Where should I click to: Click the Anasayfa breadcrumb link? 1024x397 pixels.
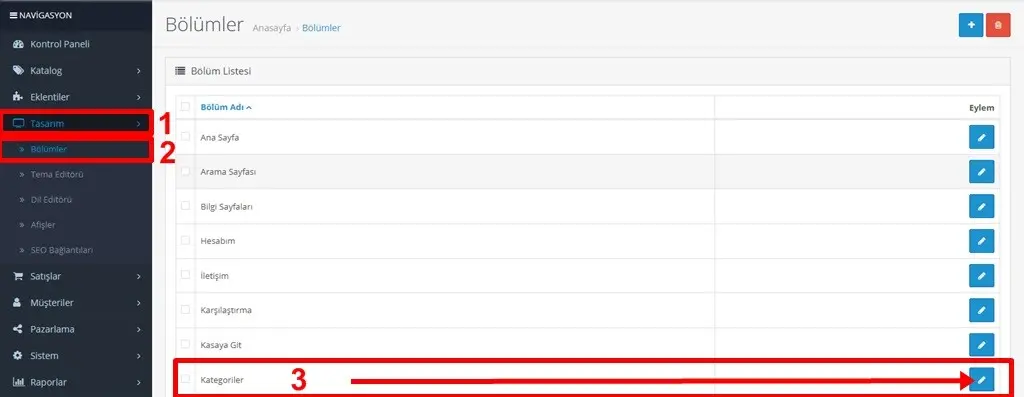coord(272,28)
